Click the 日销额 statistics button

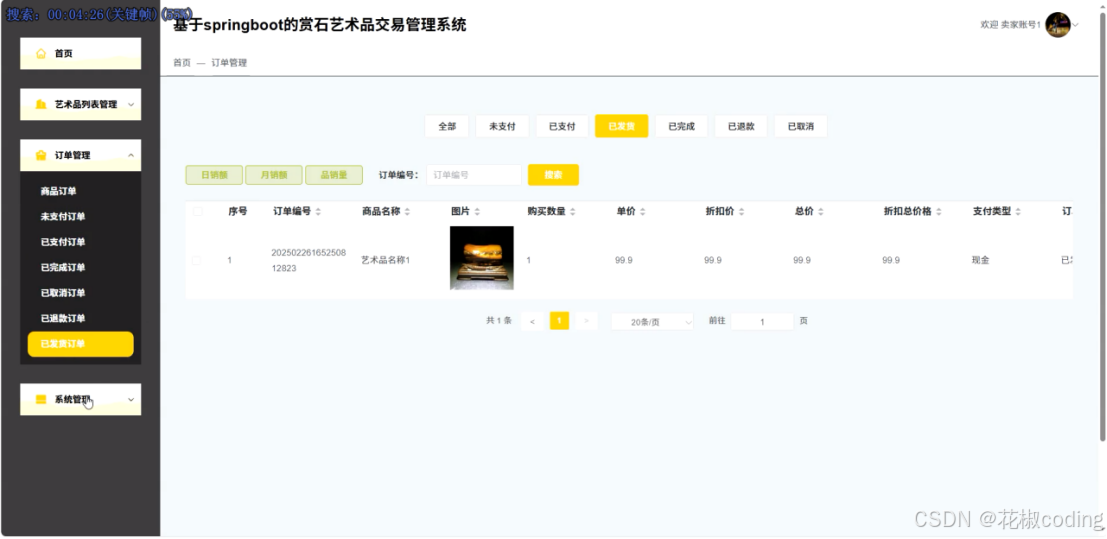(215, 175)
